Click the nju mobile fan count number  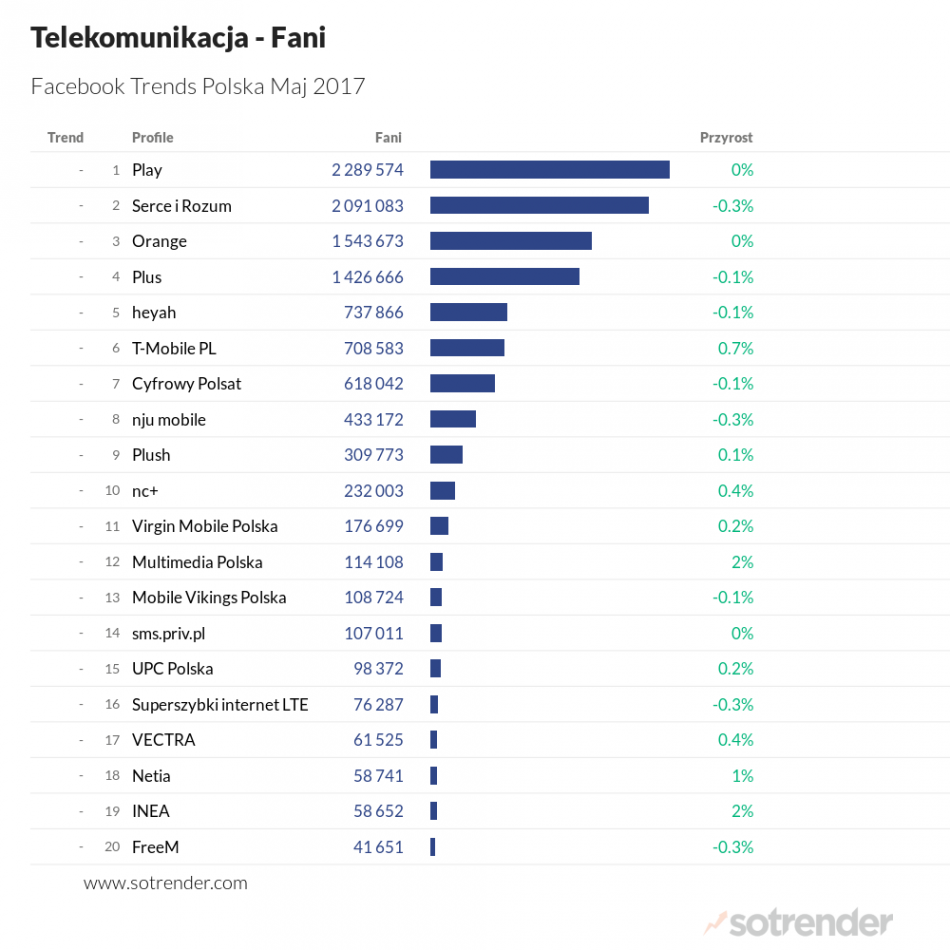(373, 419)
